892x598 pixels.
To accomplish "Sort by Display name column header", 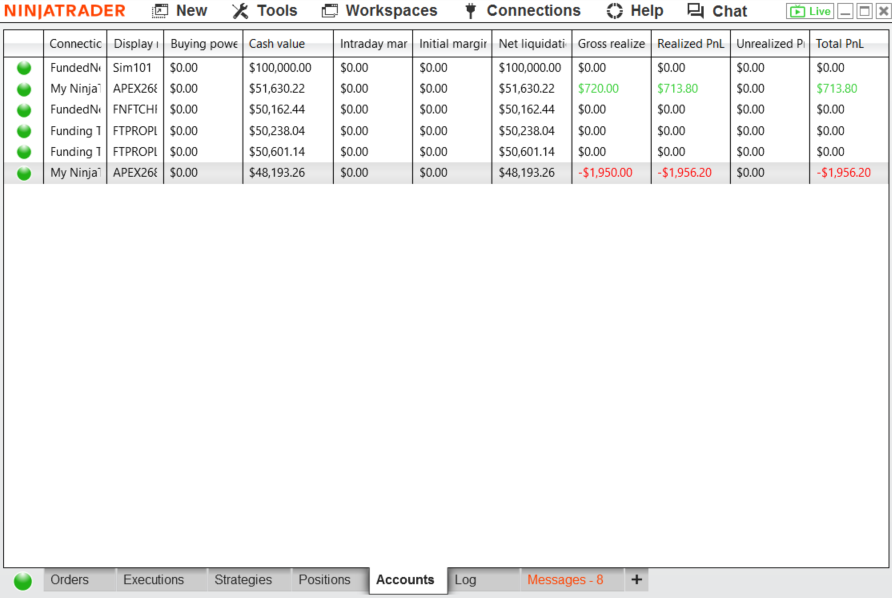I will point(135,44).
